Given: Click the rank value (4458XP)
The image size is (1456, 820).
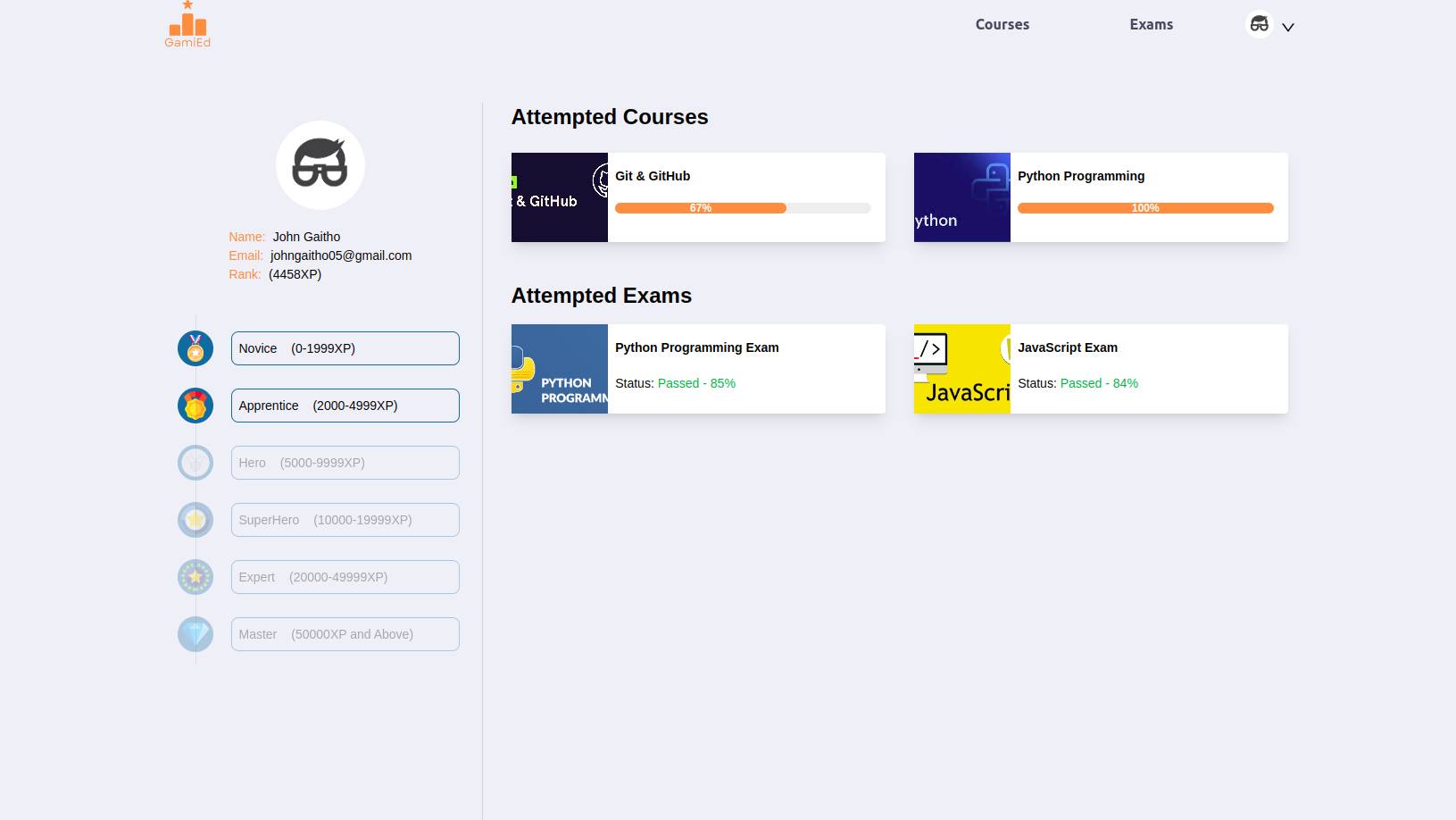Looking at the screenshot, I should (x=295, y=274).
